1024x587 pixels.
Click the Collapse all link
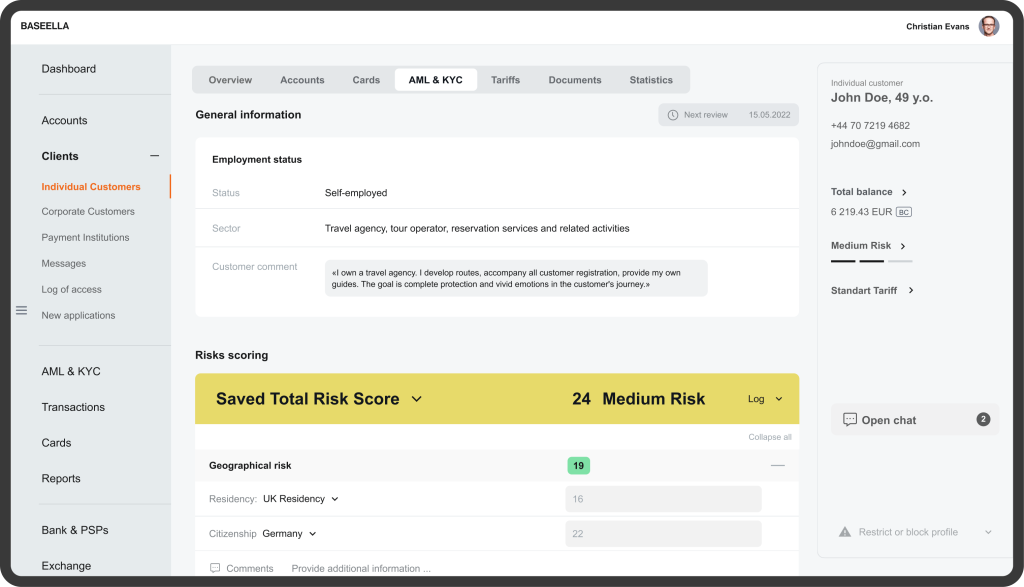(769, 437)
